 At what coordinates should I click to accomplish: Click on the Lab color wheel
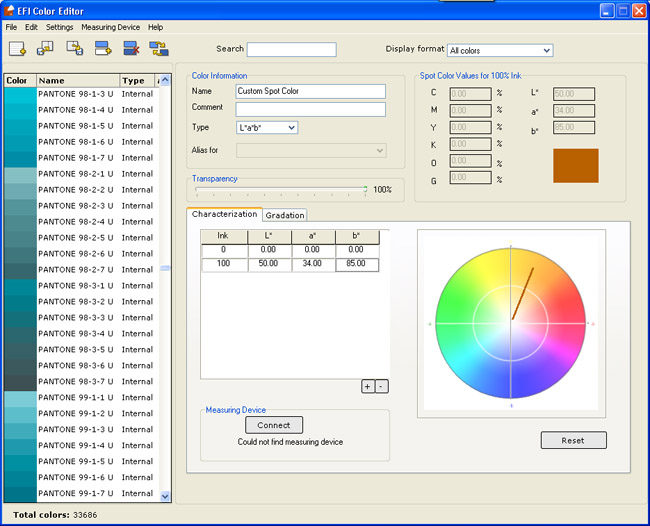coord(510,323)
